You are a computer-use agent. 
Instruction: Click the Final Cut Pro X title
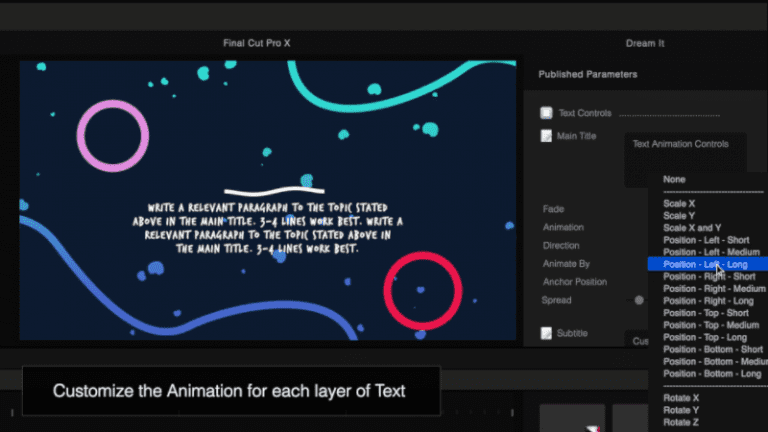[257, 43]
